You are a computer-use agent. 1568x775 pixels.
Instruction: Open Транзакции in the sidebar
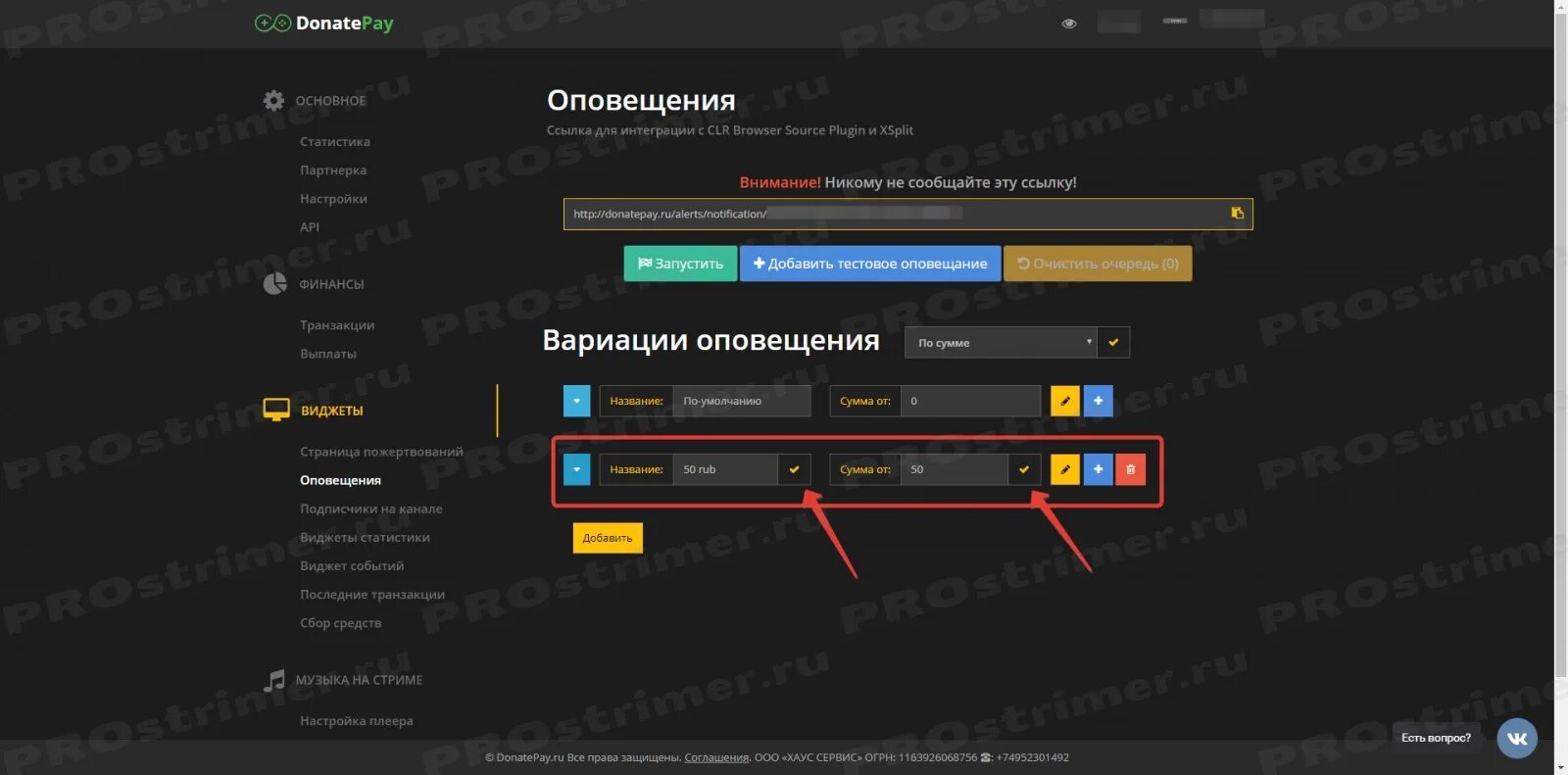(337, 325)
